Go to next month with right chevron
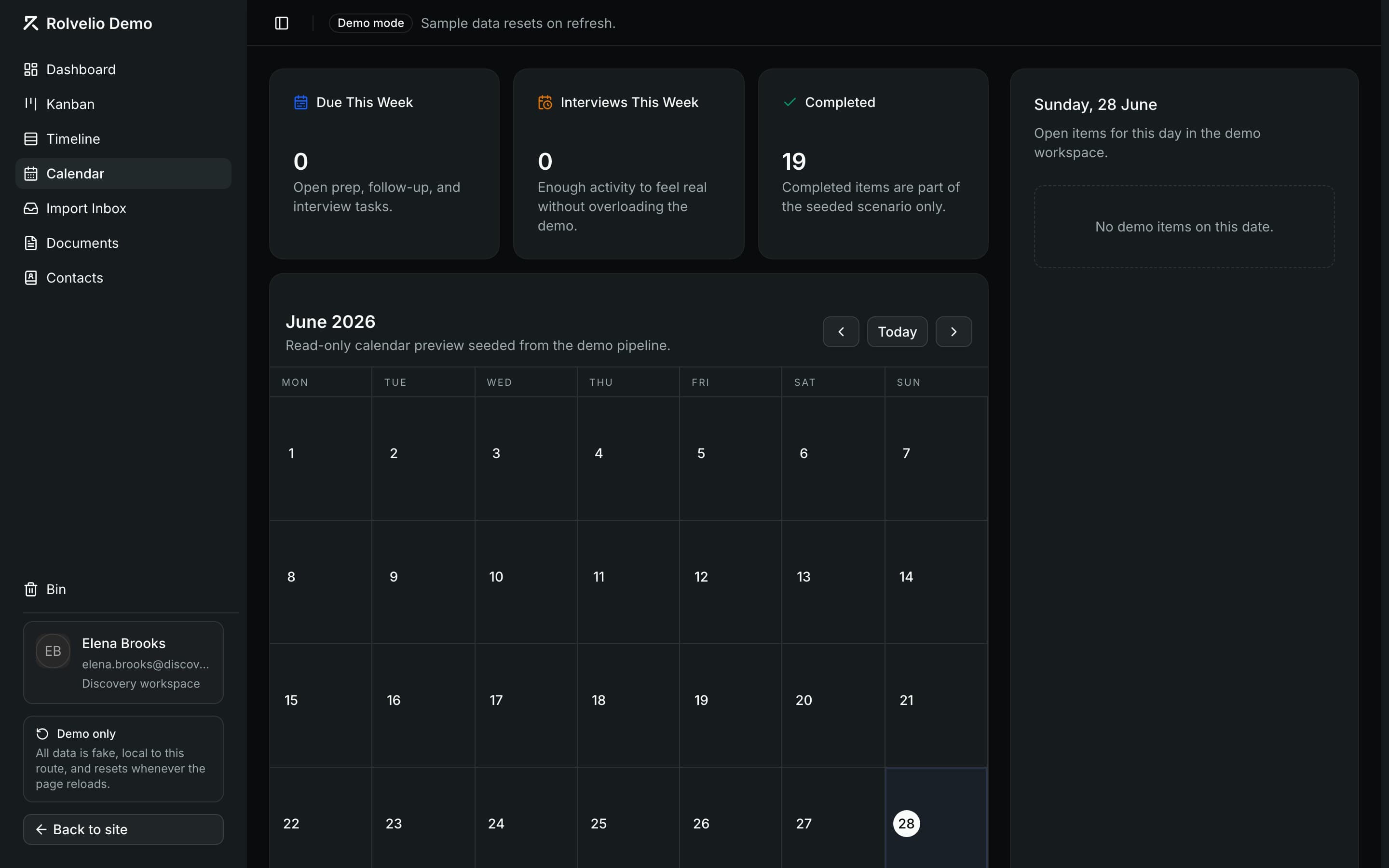This screenshot has height=868, width=1389. click(x=953, y=332)
